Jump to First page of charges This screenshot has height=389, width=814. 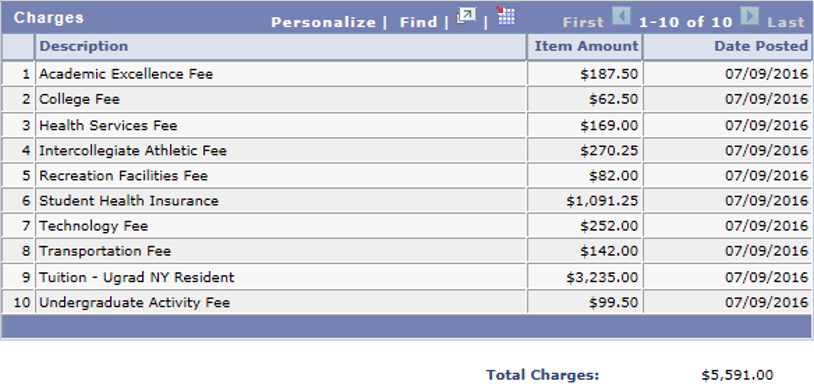point(583,22)
